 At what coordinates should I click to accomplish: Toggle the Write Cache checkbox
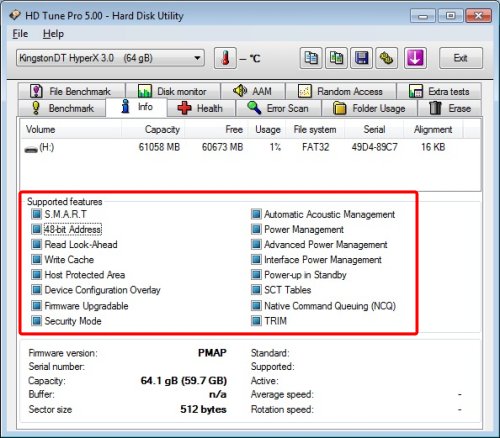point(36,259)
